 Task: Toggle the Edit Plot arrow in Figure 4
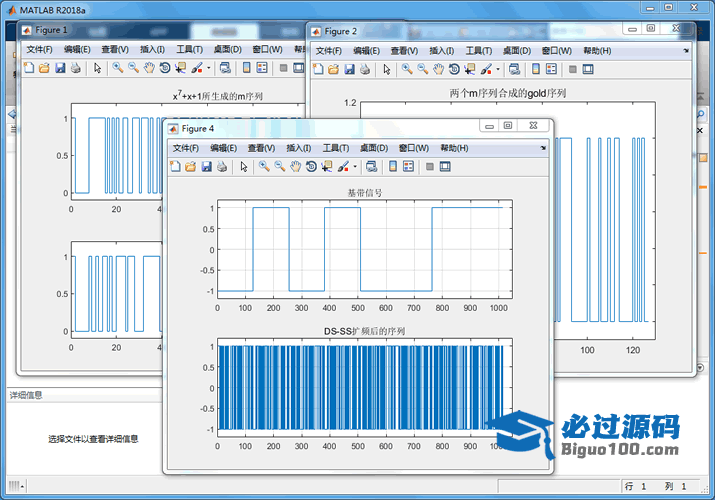click(x=244, y=167)
